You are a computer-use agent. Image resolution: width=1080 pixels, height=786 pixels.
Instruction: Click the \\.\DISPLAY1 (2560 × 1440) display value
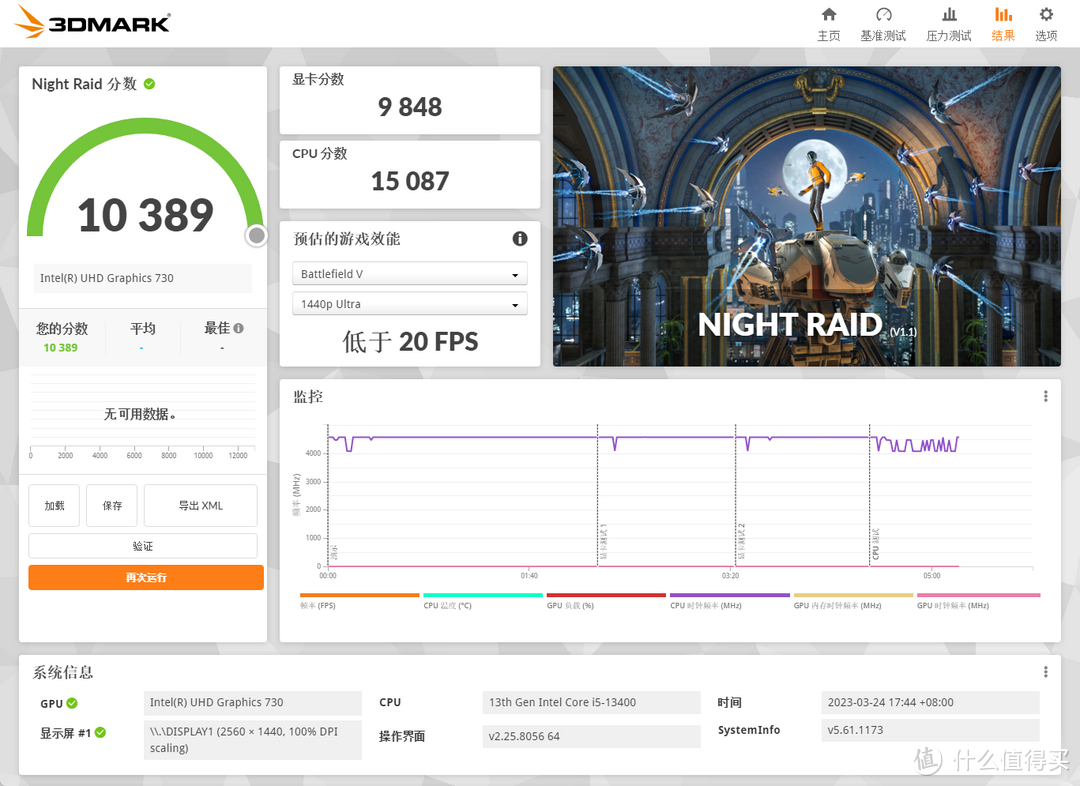click(253, 739)
